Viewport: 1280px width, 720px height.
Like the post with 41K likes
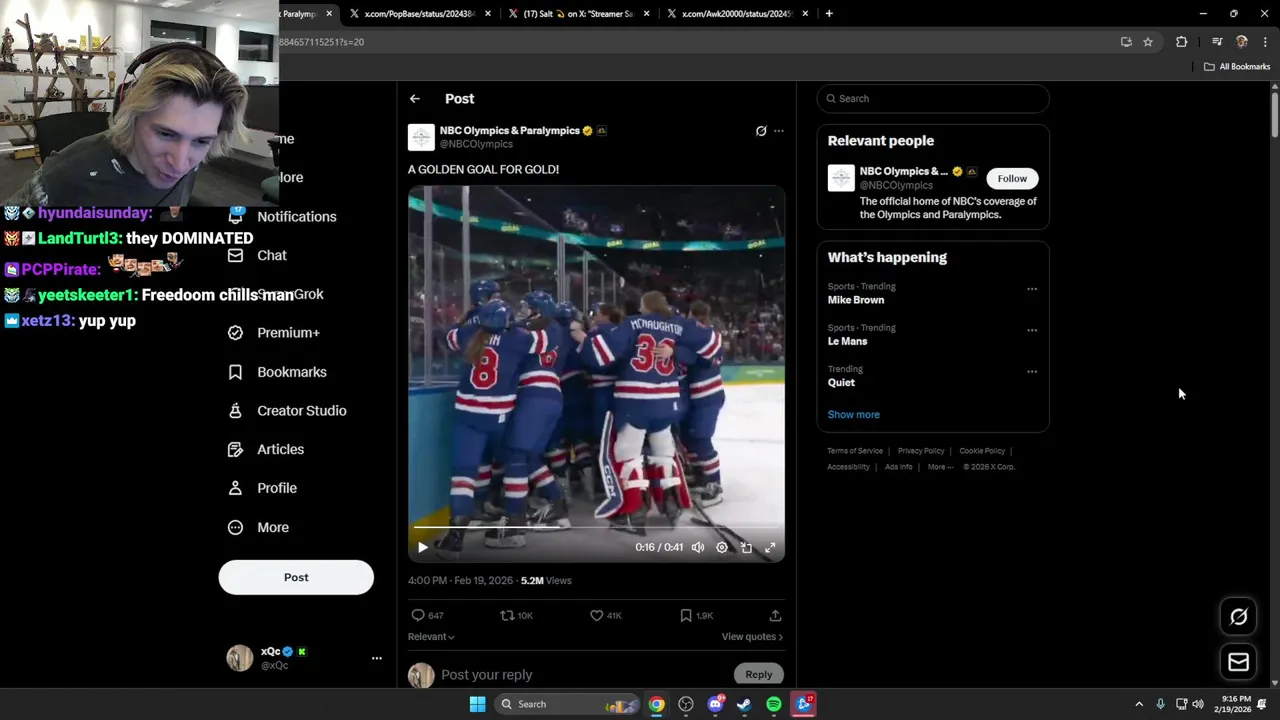(605, 615)
